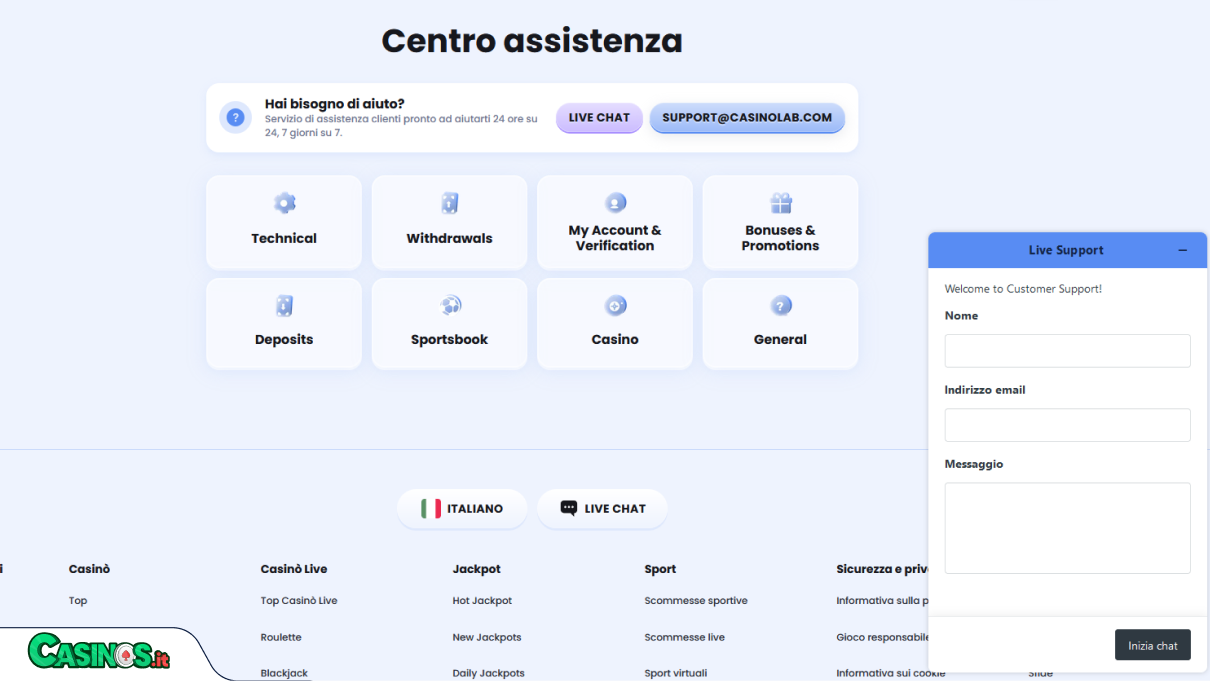Open Sportsbook help category

click(x=449, y=324)
